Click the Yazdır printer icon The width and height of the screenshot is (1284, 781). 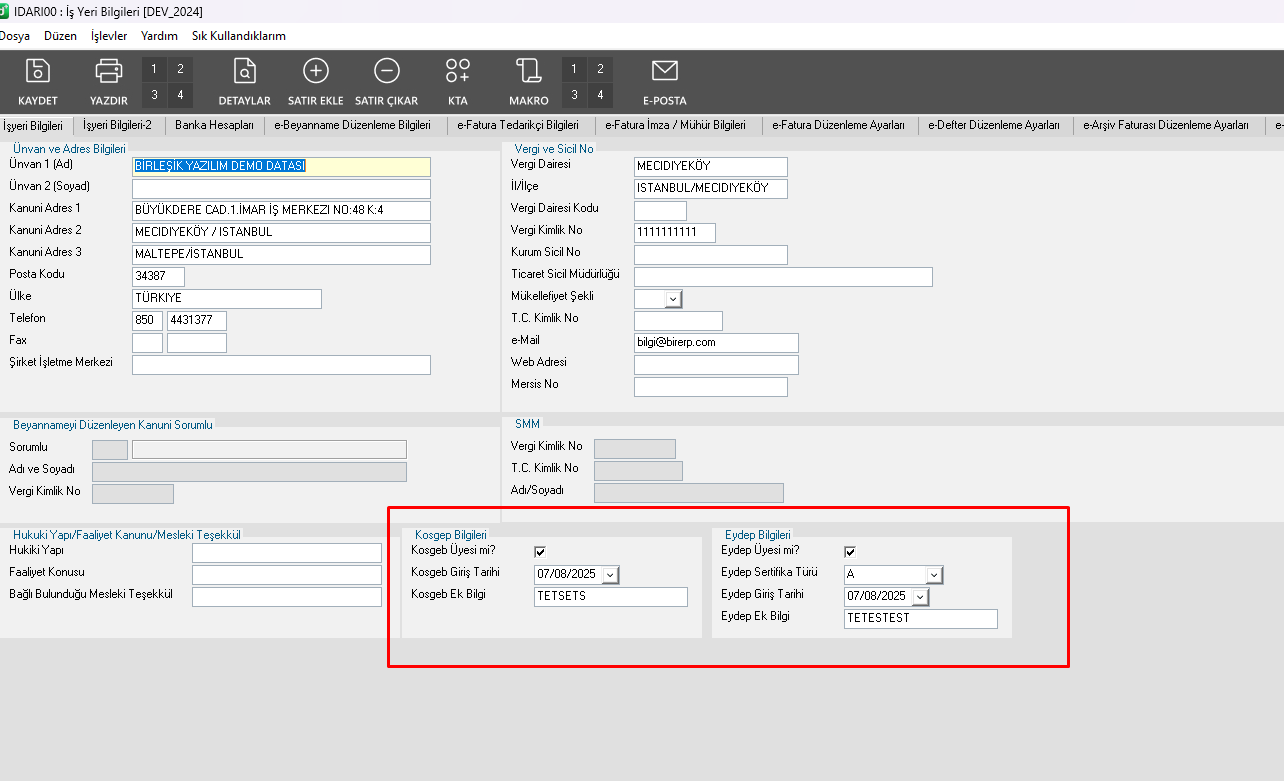[109, 73]
